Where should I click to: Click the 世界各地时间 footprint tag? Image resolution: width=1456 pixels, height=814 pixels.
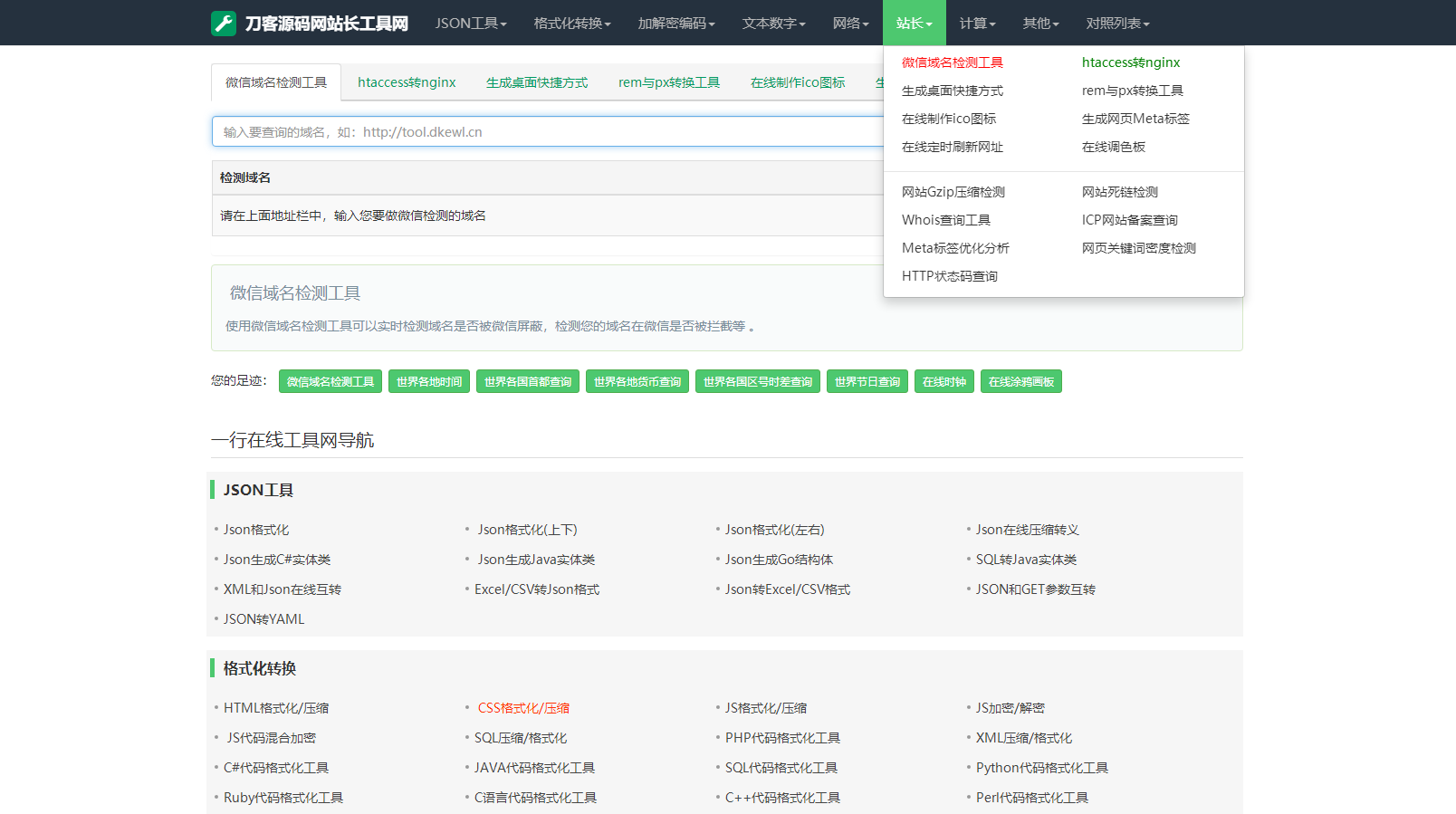(429, 382)
